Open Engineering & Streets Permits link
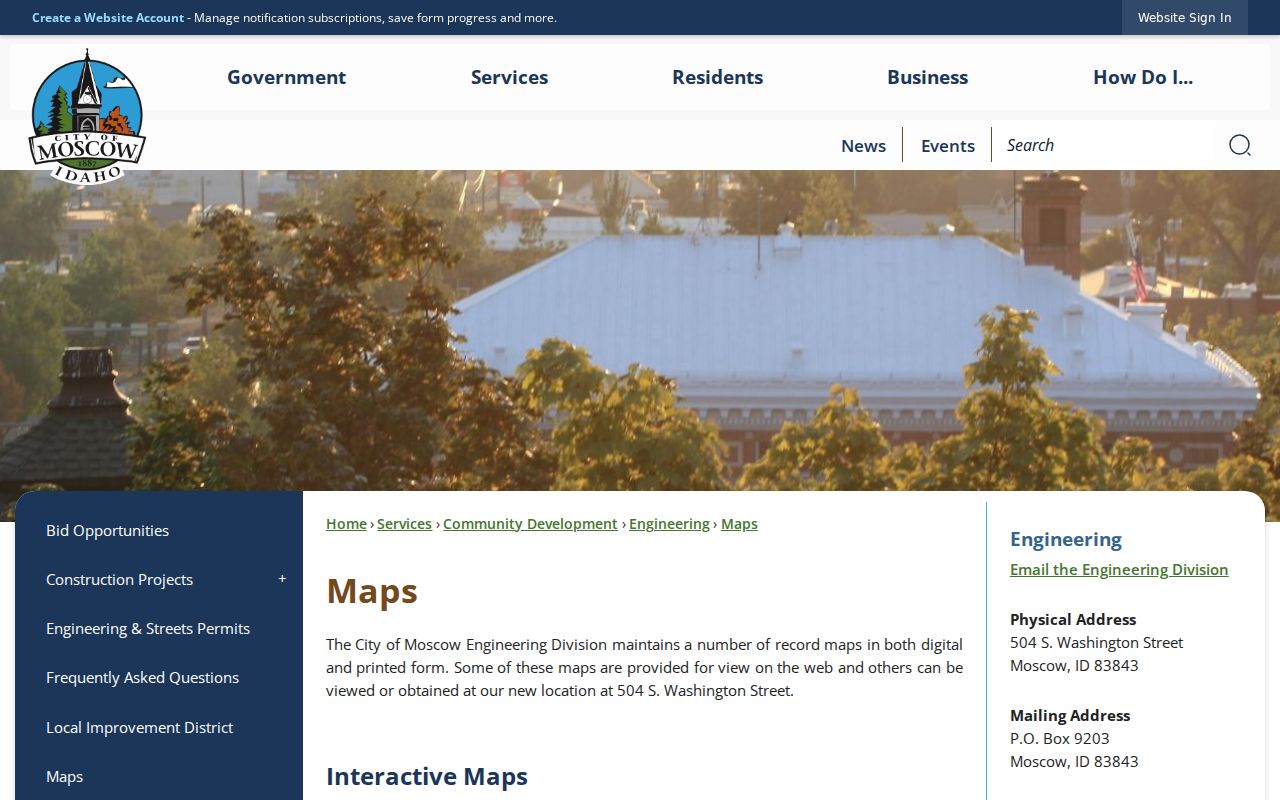This screenshot has height=800, width=1280. 148,628
